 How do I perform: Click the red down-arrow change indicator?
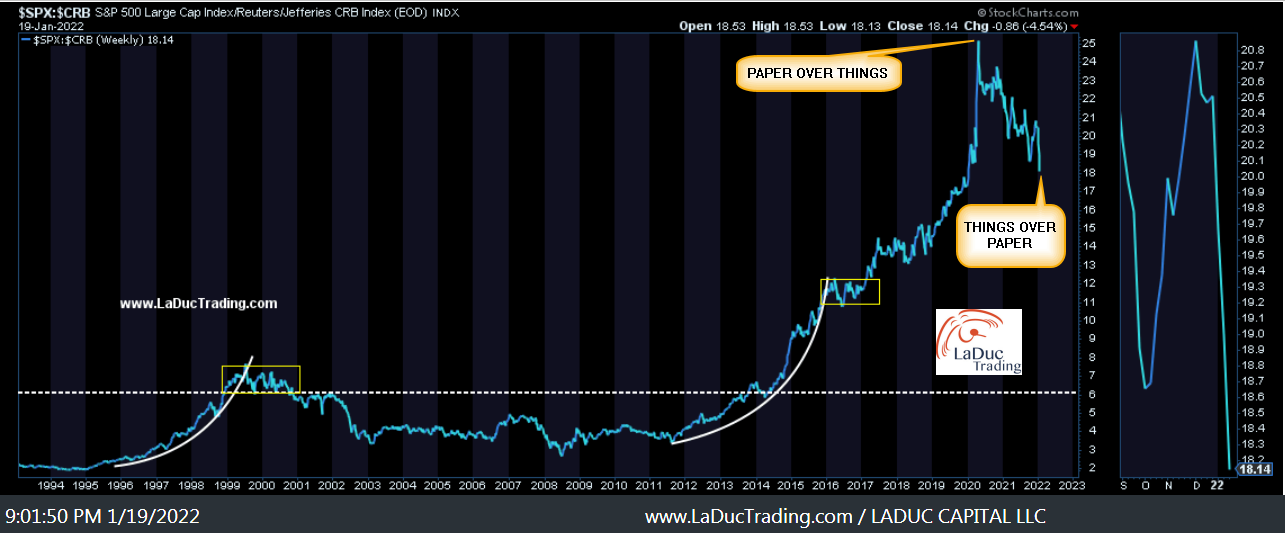(1074, 27)
